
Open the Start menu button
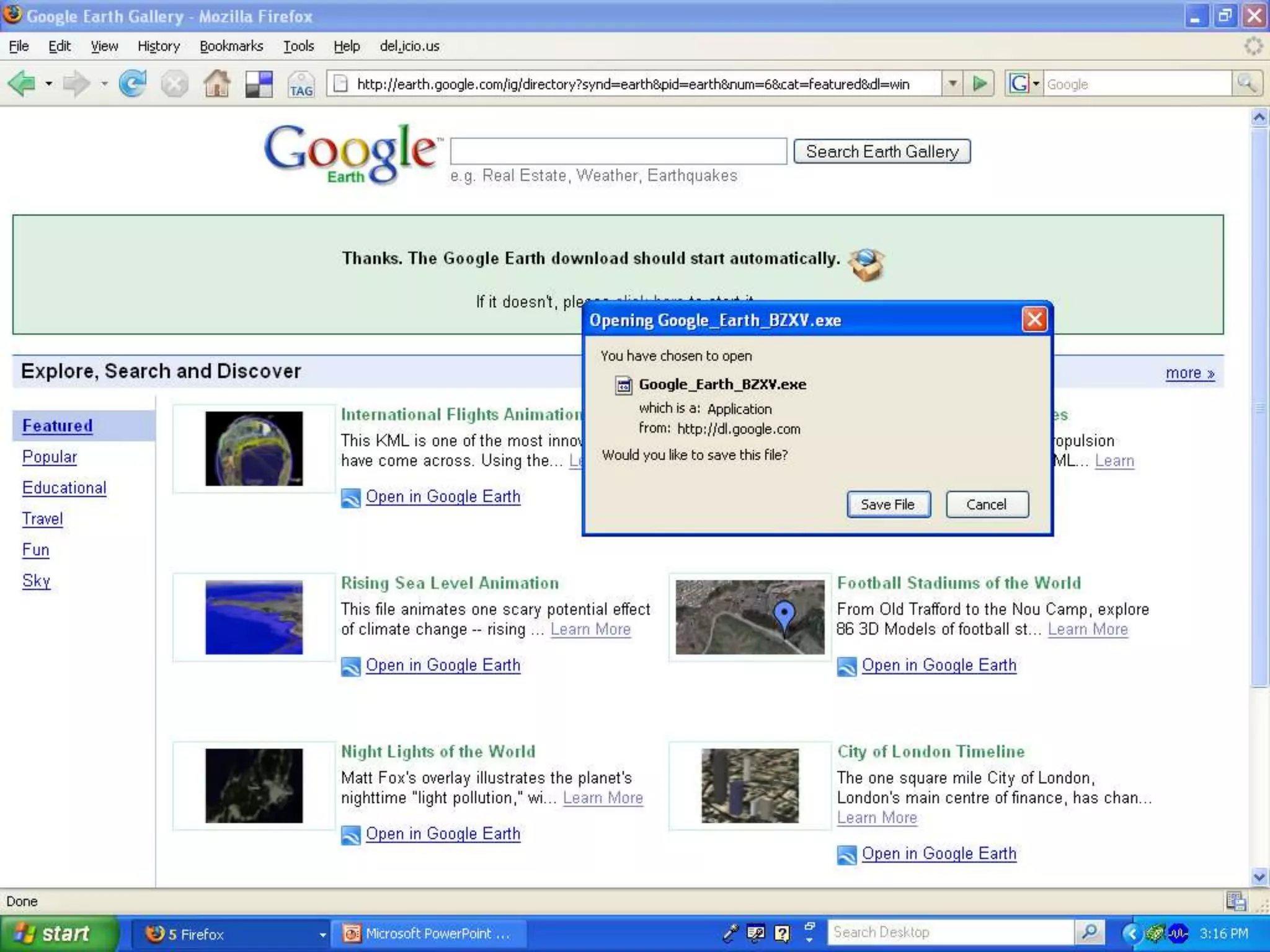point(58,933)
